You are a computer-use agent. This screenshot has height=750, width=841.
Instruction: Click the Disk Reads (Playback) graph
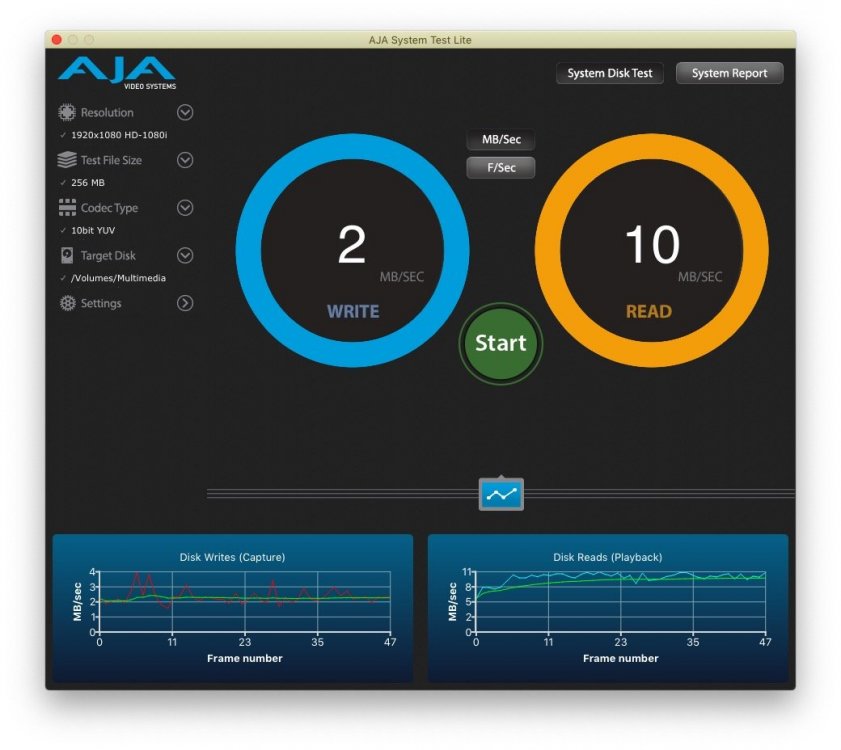pos(608,608)
